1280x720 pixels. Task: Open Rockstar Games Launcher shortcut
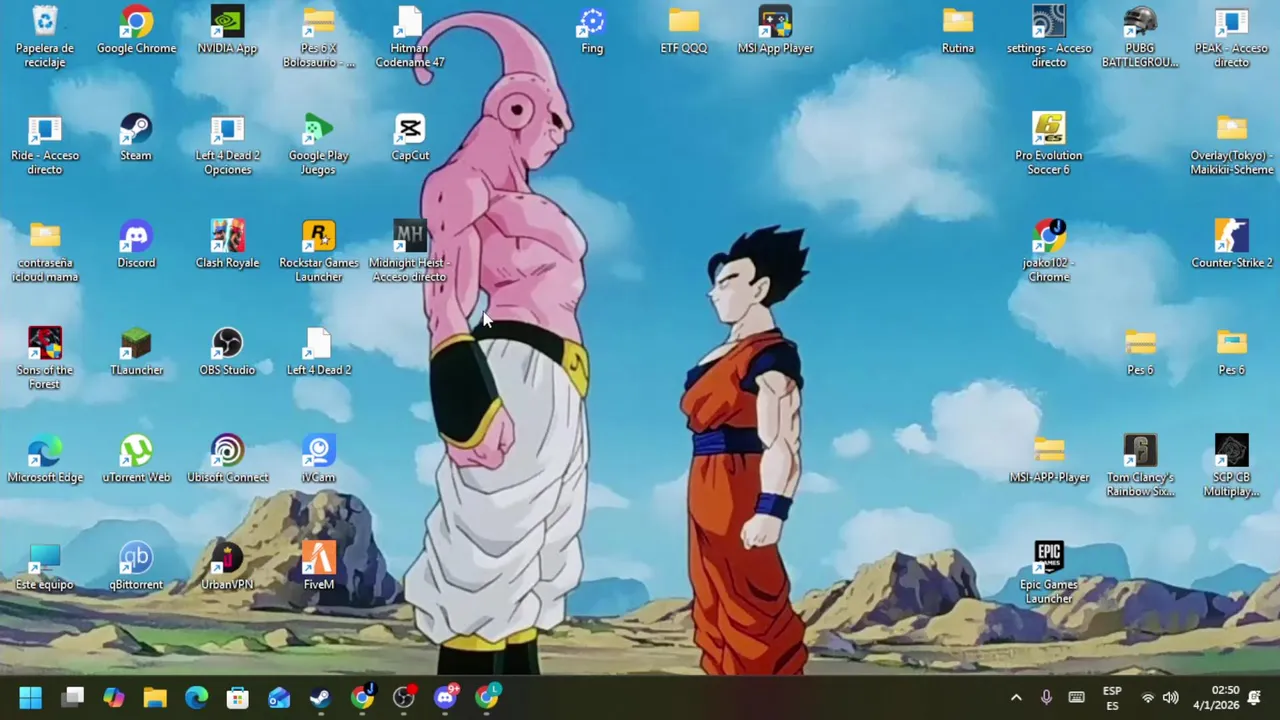pos(319,252)
